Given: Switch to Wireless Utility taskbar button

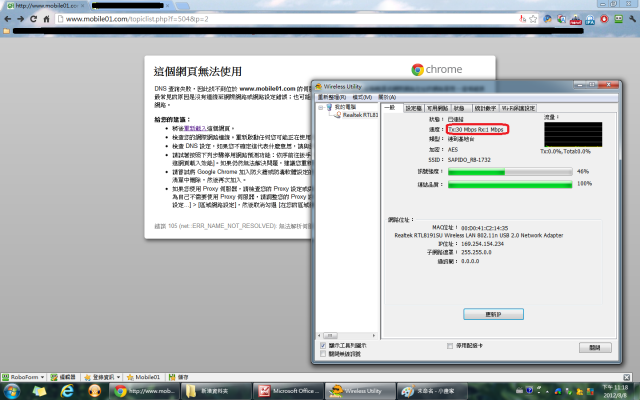Looking at the screenshot, I should point(360,391).
